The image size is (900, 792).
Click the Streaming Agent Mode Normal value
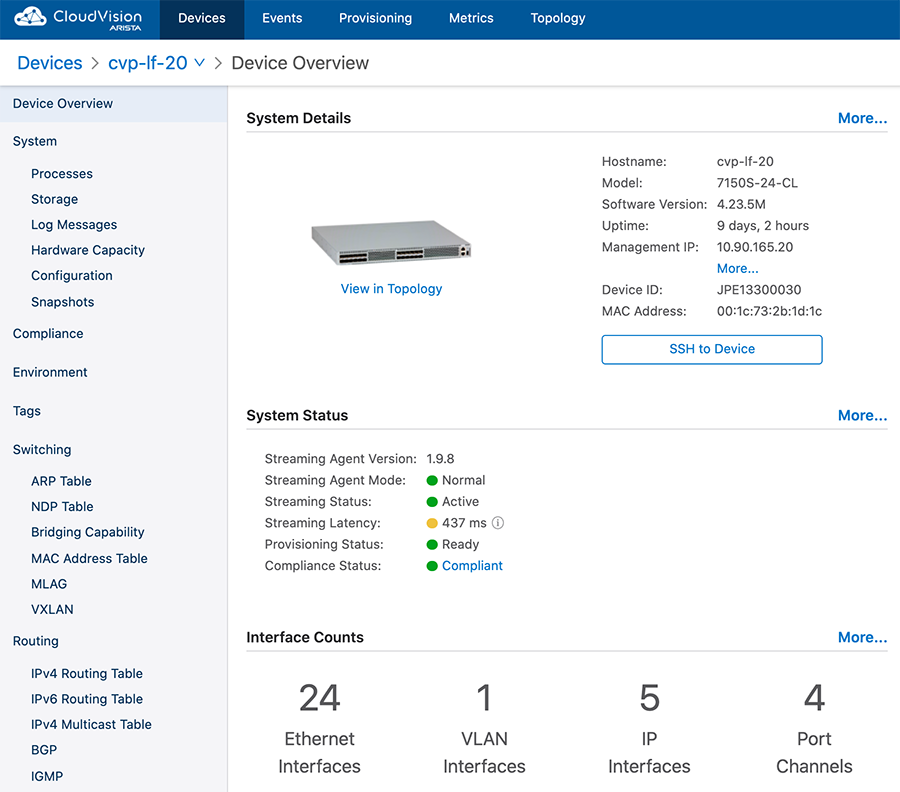pyautogui.click(x=464, y=480)
